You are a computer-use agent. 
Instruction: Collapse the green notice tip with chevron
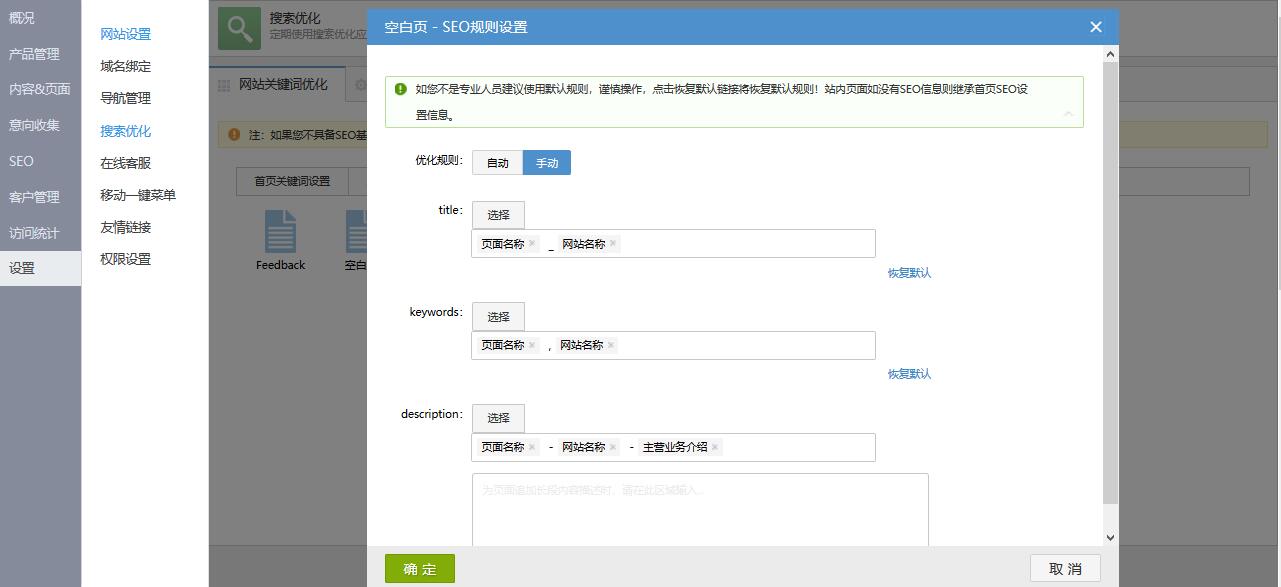(x=1068, y=114)
